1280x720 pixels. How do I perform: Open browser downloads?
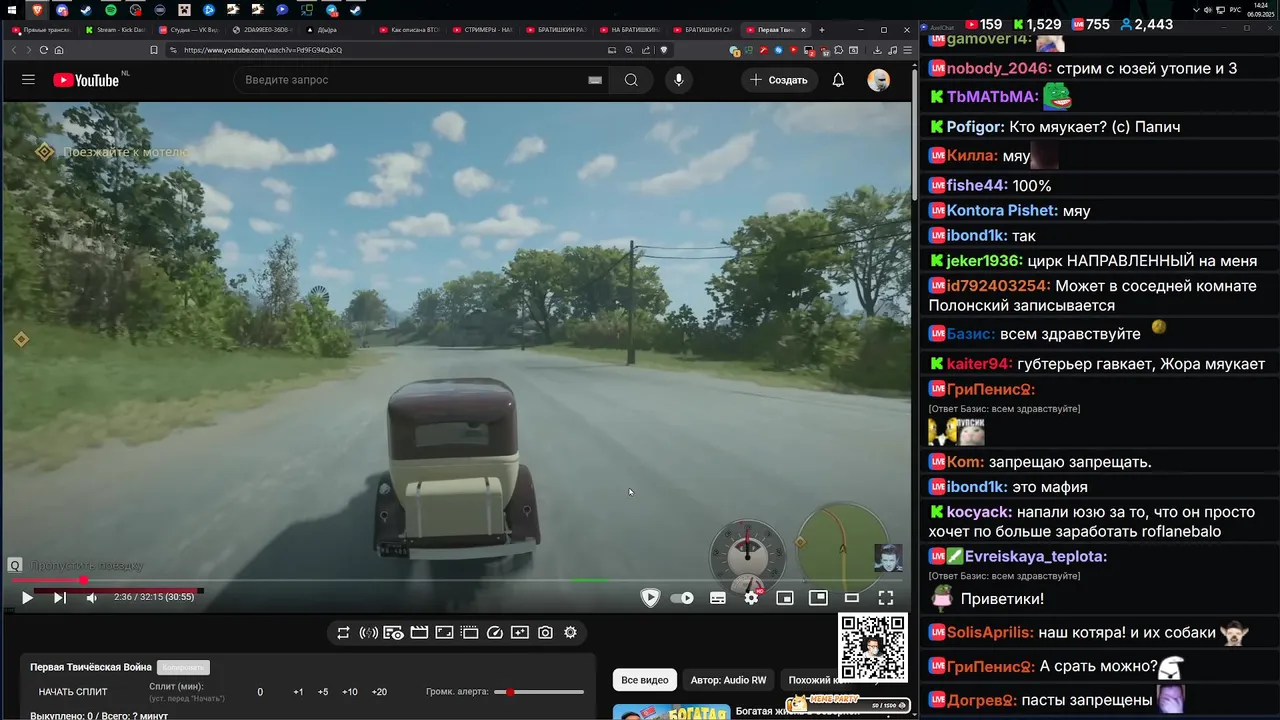877,50
